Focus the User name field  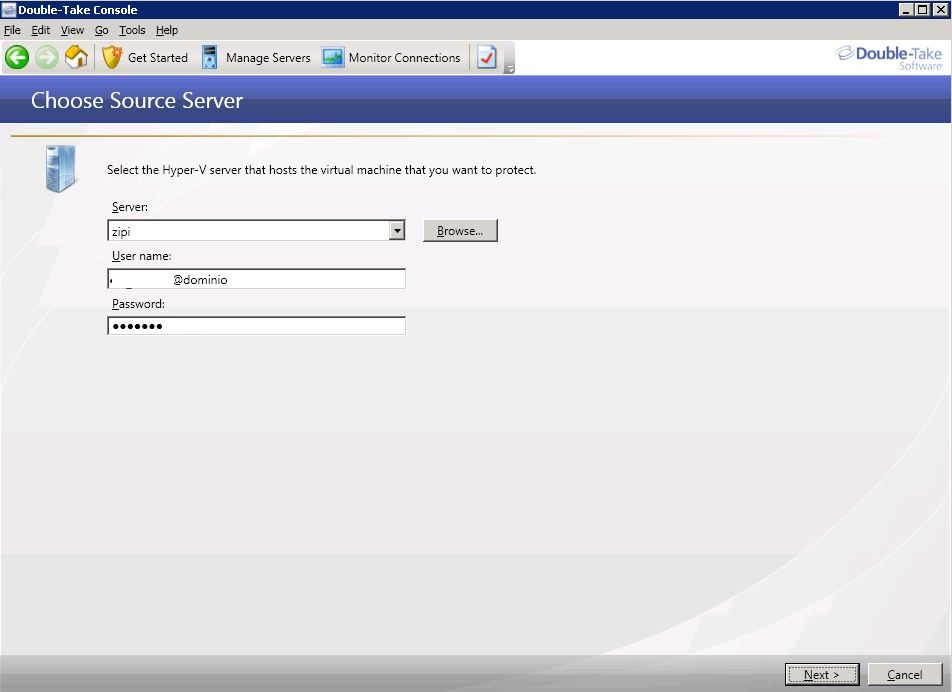[x=256, y=279]
